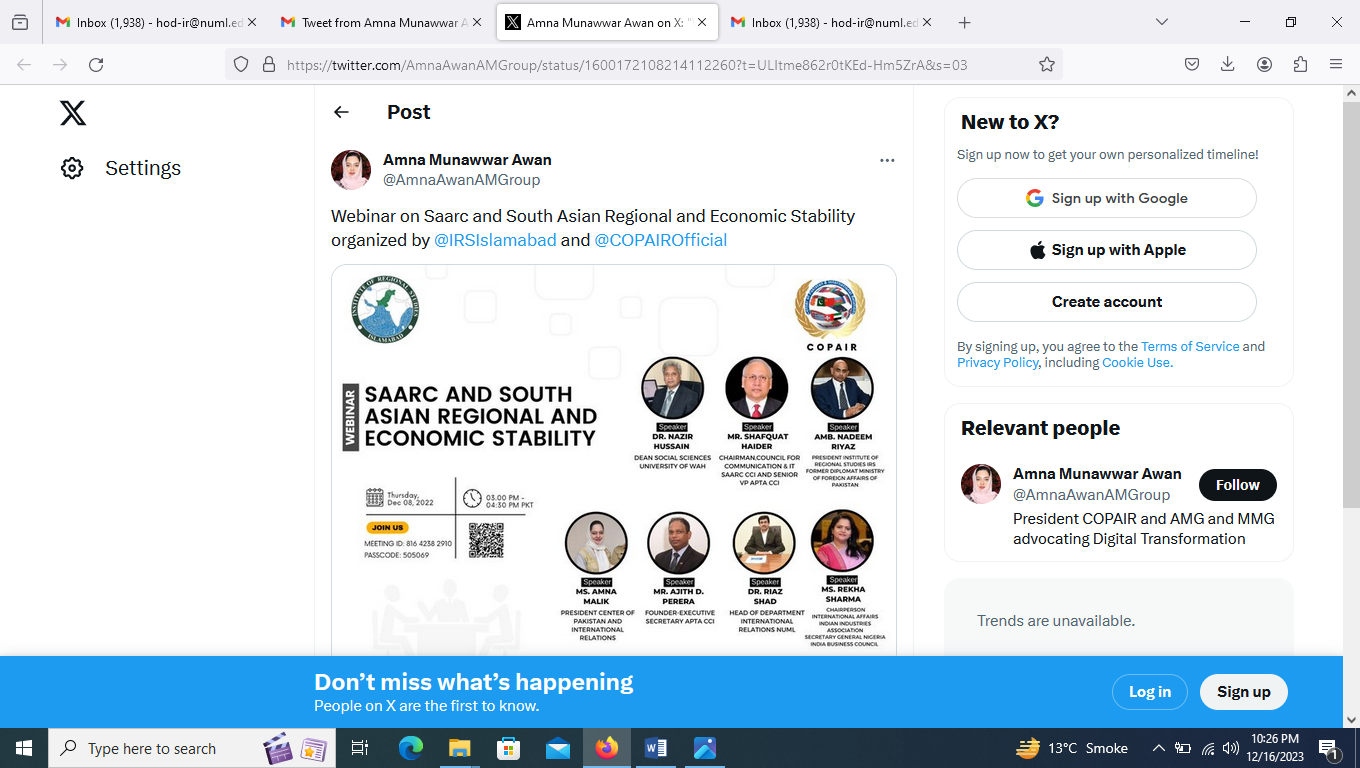Open @IRSIslamabad mention link

[495, 240]
